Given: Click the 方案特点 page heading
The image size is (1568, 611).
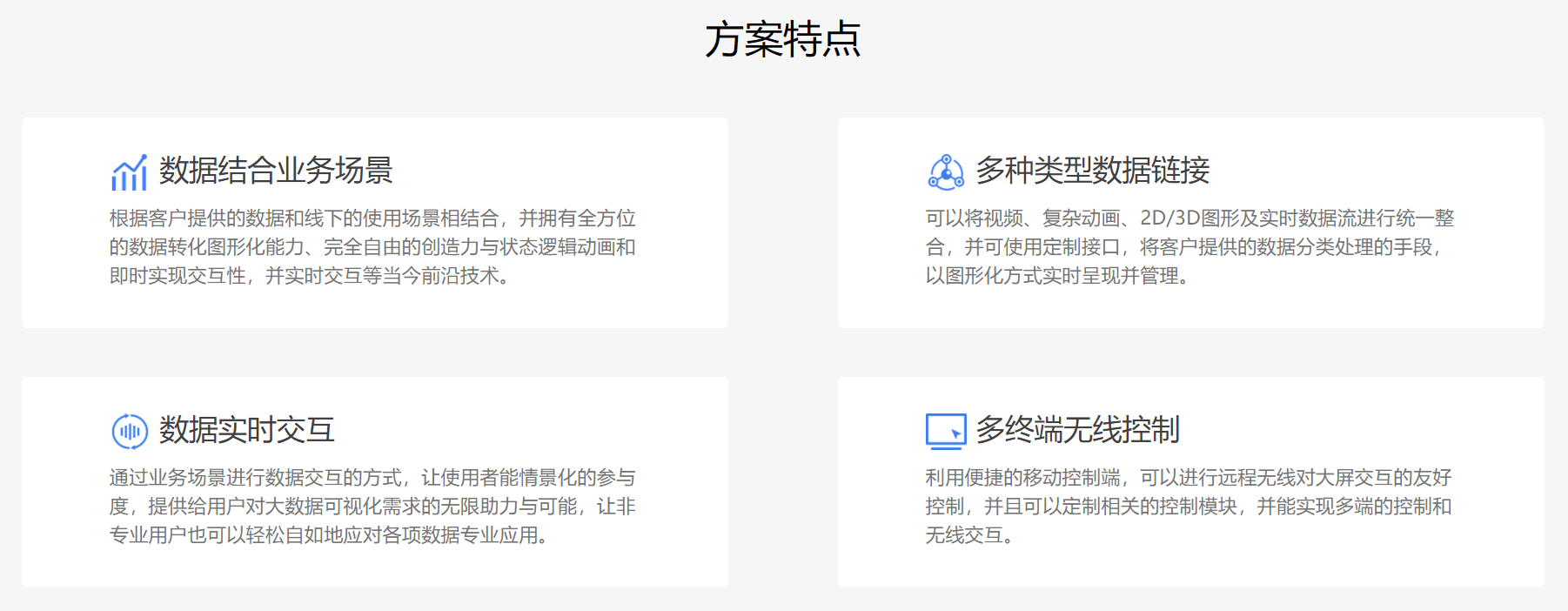Looking at the screenshot, I should pyautogui.click(x=783, y=40).
